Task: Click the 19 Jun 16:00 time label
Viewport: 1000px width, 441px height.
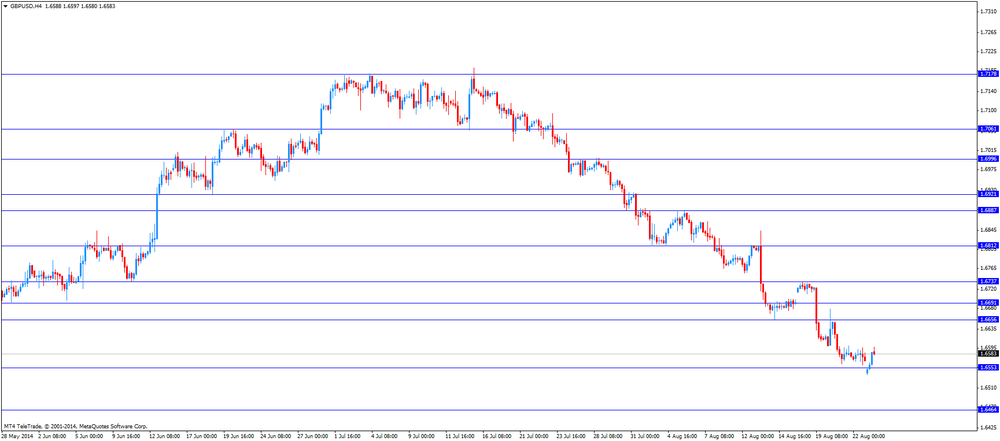Action: point(237,436)
